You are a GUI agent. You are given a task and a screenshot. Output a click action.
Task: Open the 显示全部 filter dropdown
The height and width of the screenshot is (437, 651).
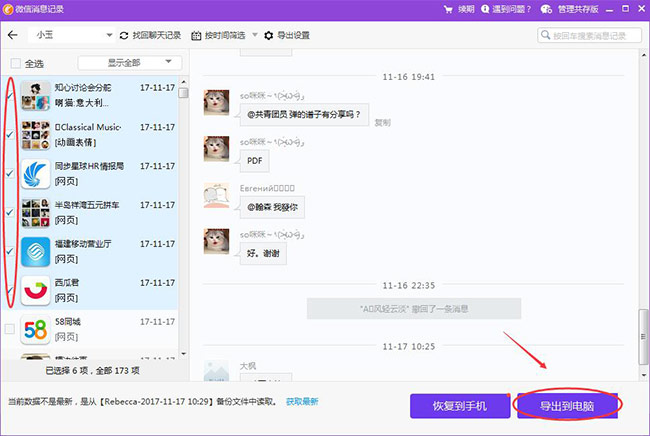tap(130, 63)
